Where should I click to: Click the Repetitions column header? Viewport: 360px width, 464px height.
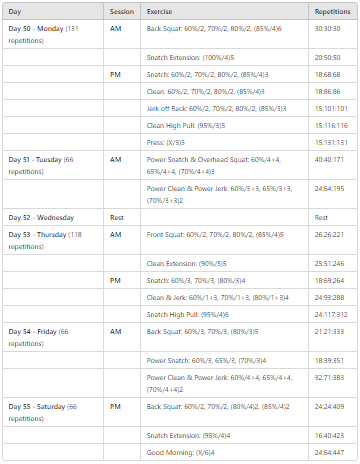[333, 11]
